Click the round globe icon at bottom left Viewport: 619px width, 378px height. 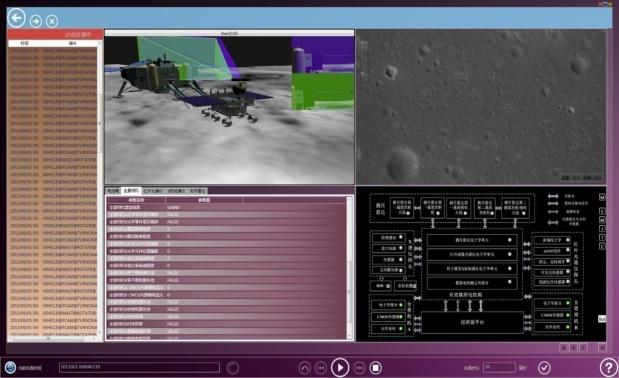[10, 367]
